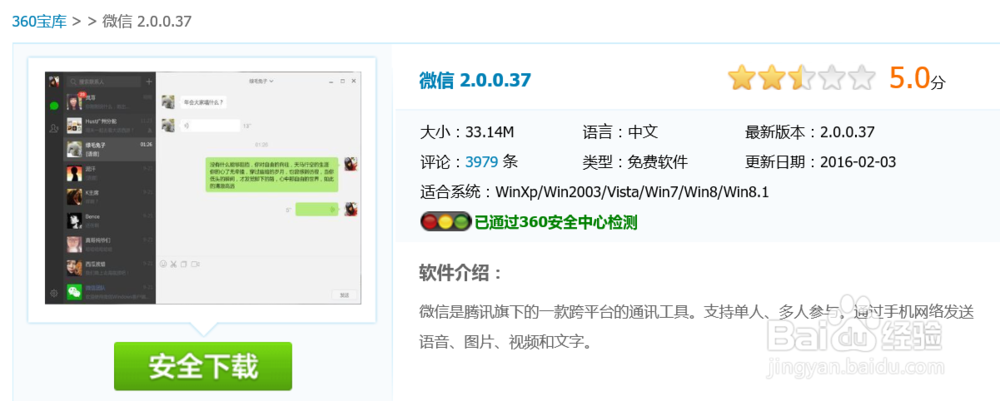This screenshot has width=1000, height=401.
Task: Click the first gold rating star
Action: (x=741, y=78)
